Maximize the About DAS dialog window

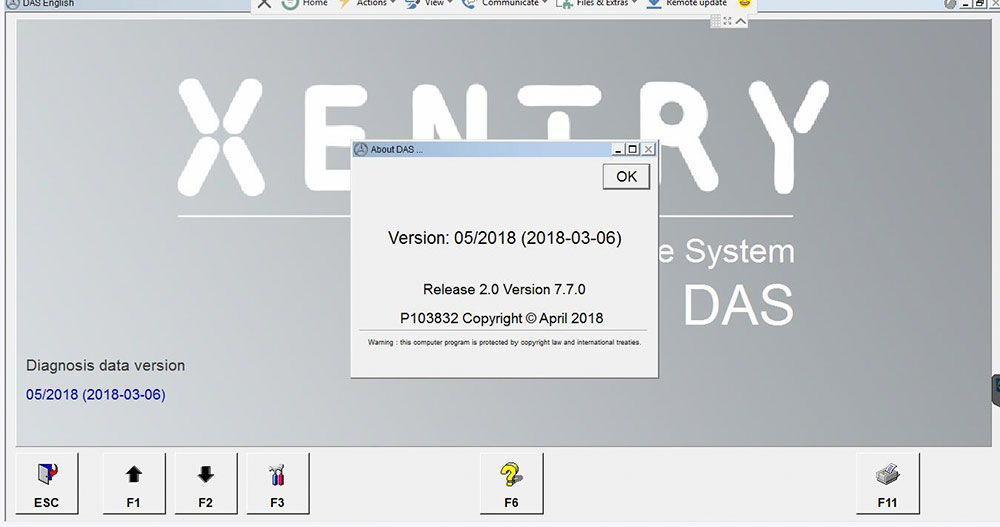(x=632, y=149)
